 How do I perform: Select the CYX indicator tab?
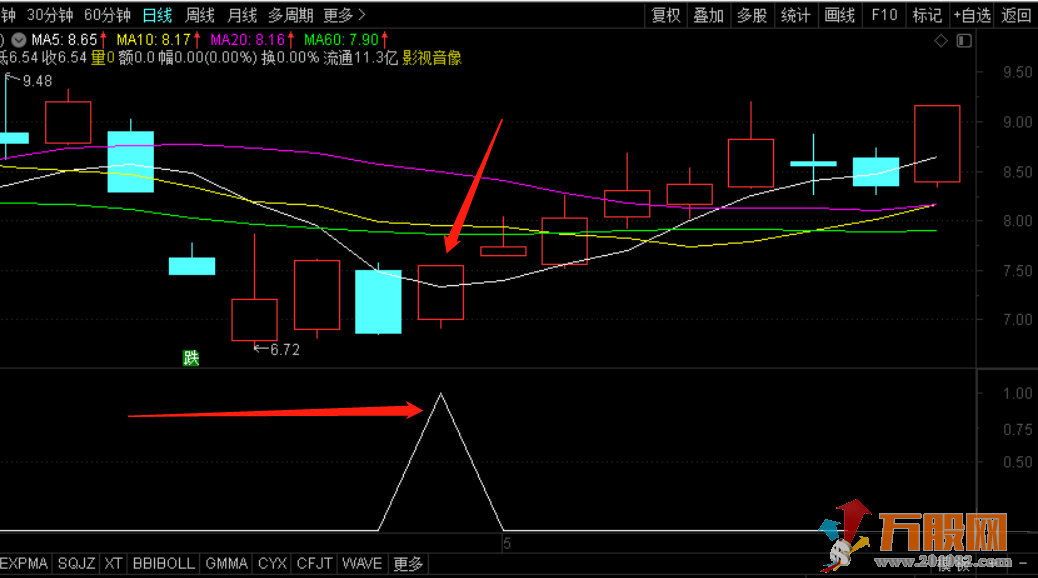272,563
